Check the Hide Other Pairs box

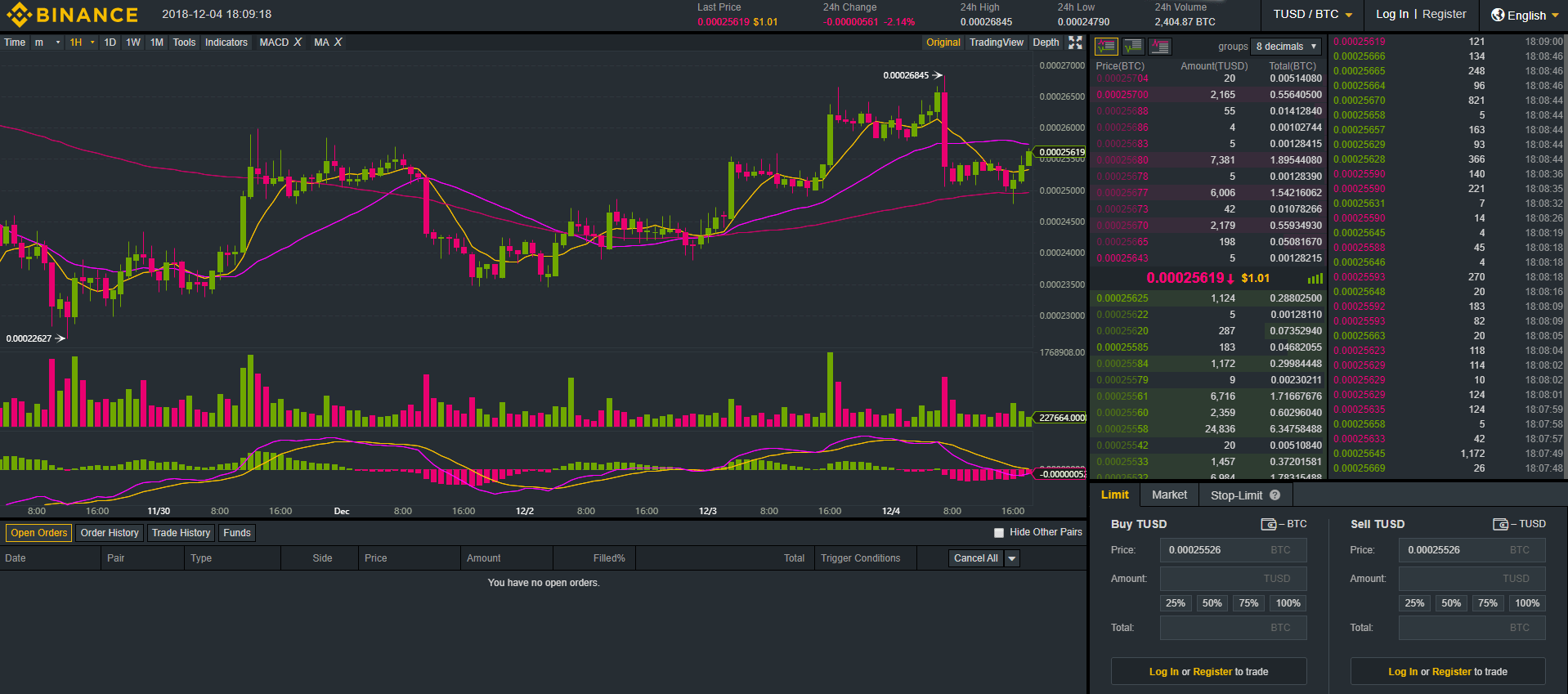pyautogui.click(x=998, y=533)
